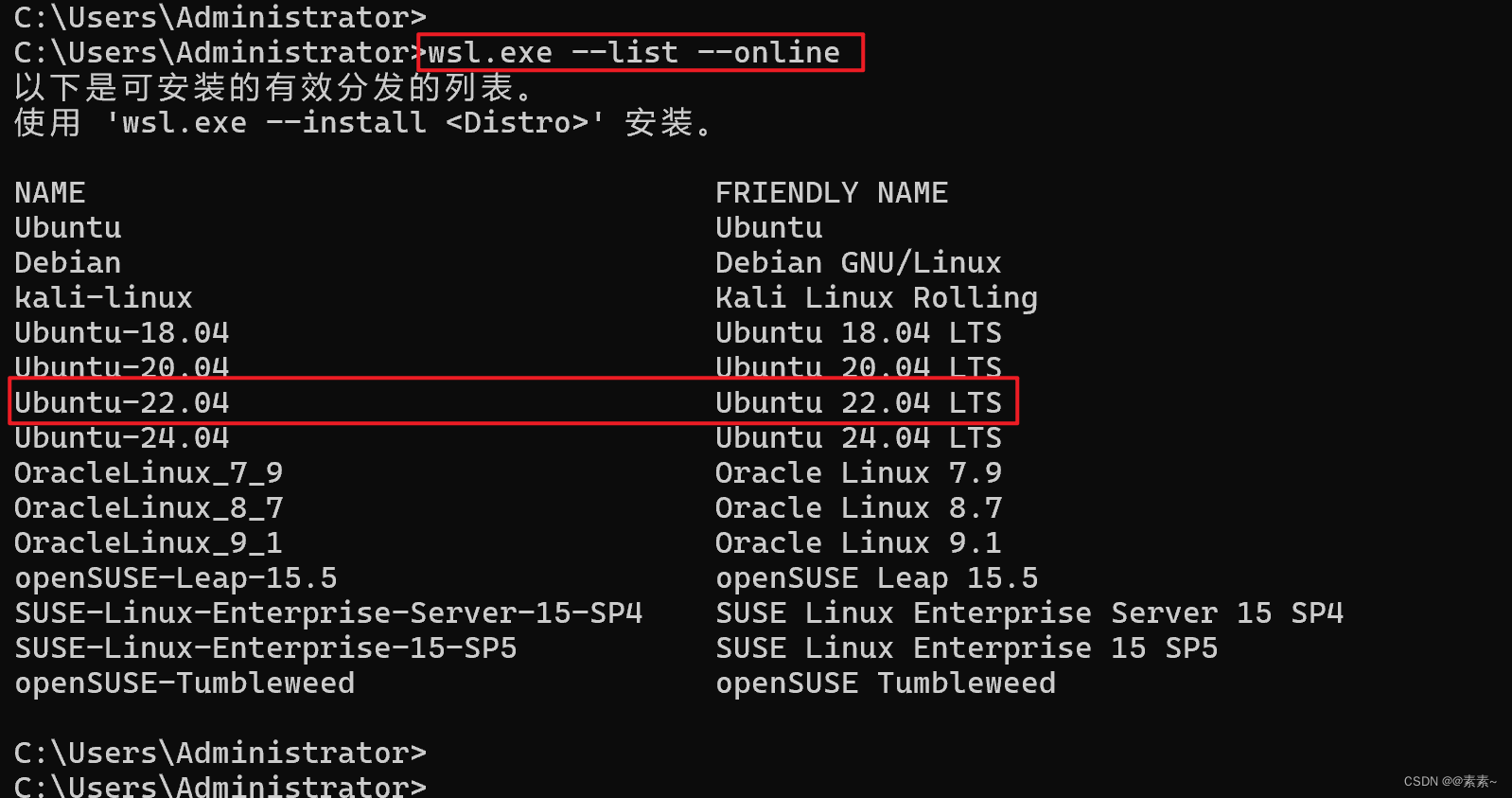1512x798 pixels.
Task: Click the friendly name 'Debian GNU/Linux'
Action: click(x=858, y=262)
